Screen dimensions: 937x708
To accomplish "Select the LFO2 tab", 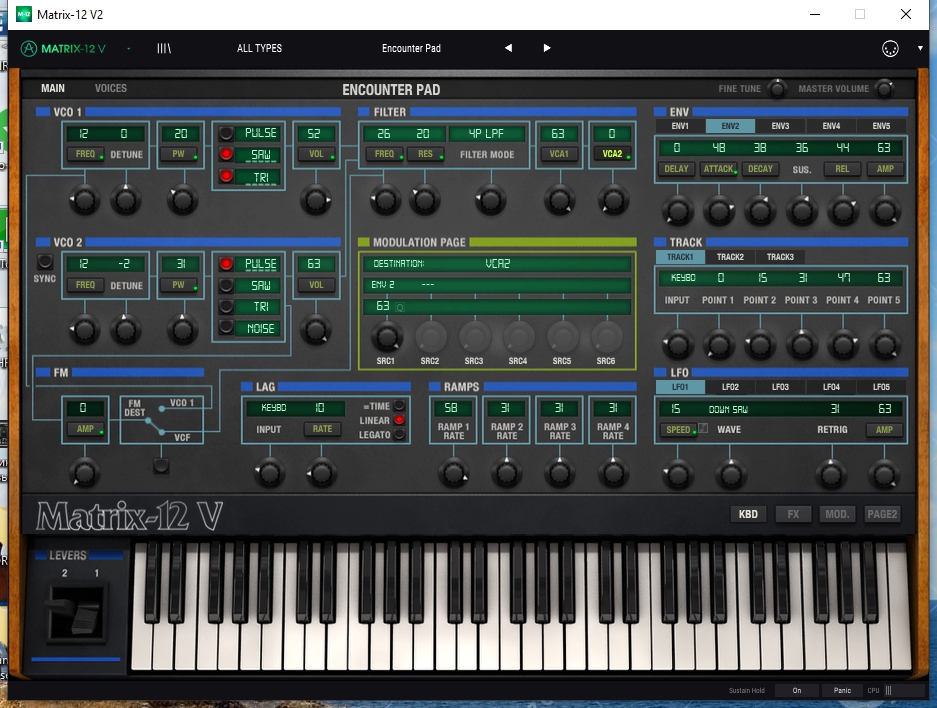I will (730, 387).
